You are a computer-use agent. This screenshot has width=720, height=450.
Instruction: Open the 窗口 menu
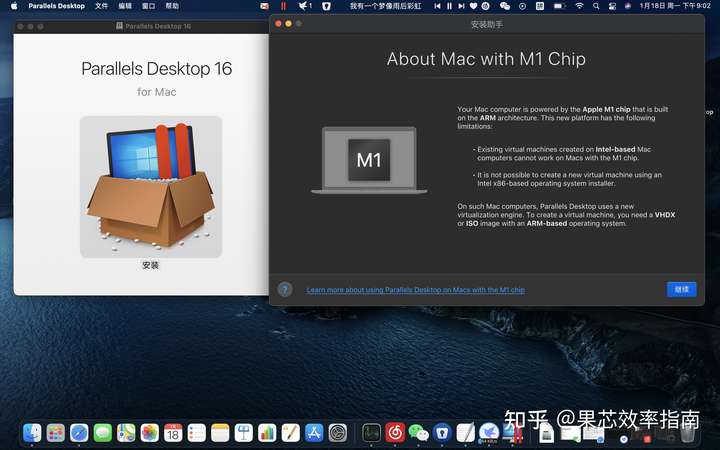[148, 6]
